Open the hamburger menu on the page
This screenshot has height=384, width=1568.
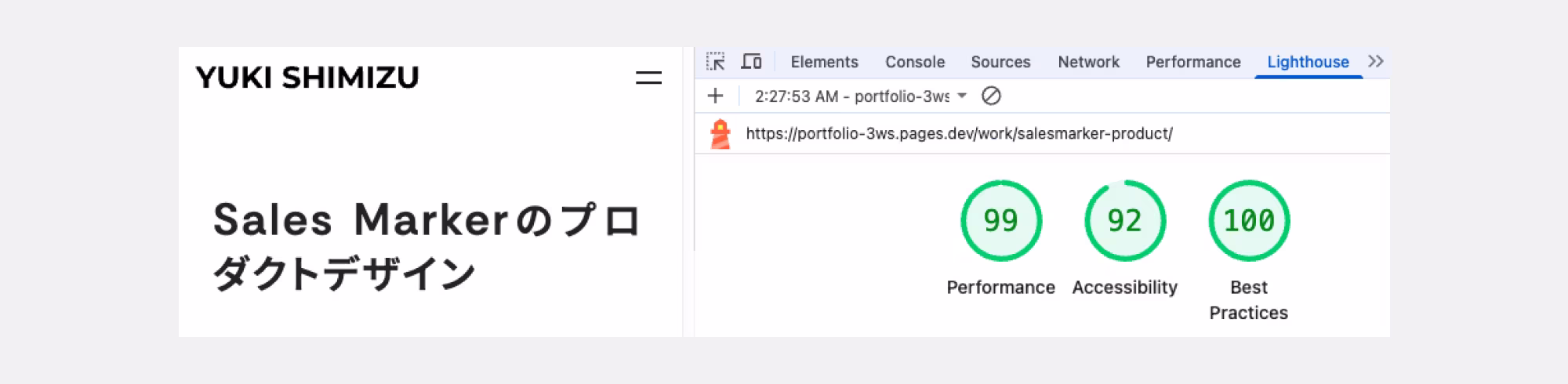pyautogui.click(x=648, y=78)
